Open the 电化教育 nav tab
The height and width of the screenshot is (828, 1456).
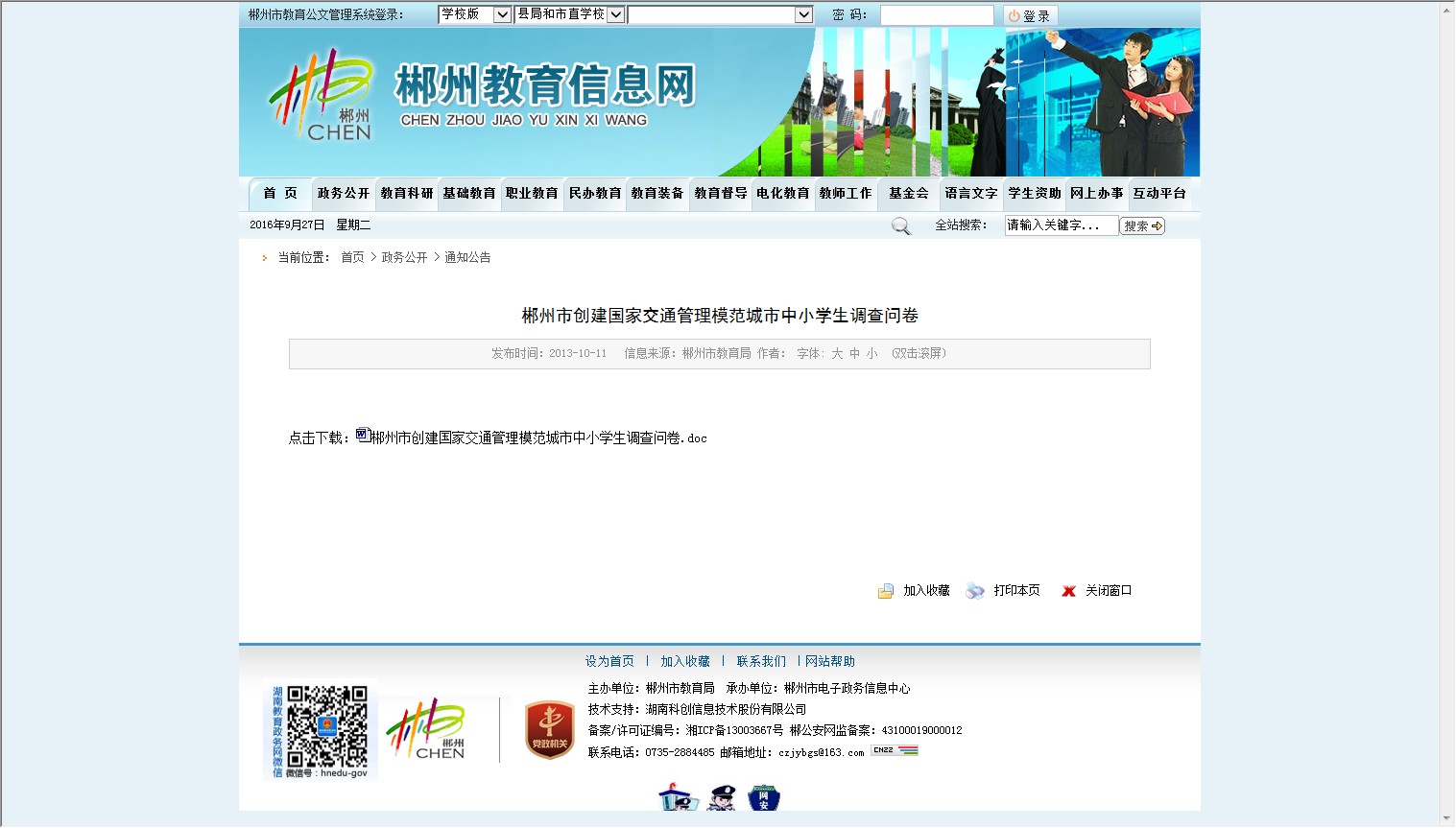[783, 194]
